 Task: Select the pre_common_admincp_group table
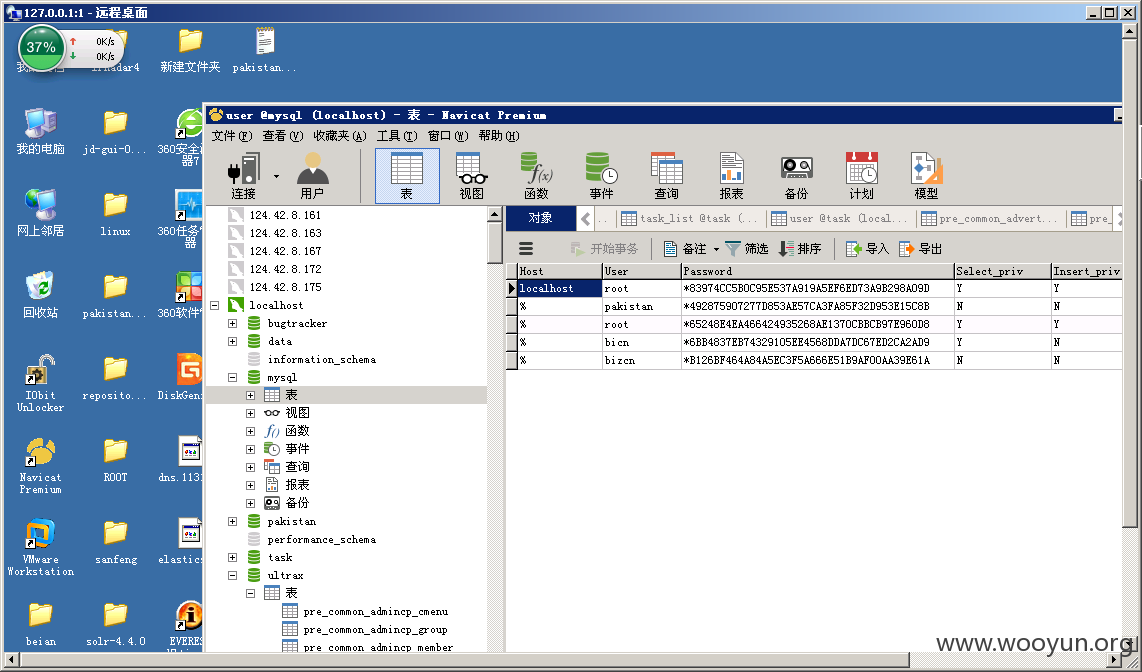point(375,630)
